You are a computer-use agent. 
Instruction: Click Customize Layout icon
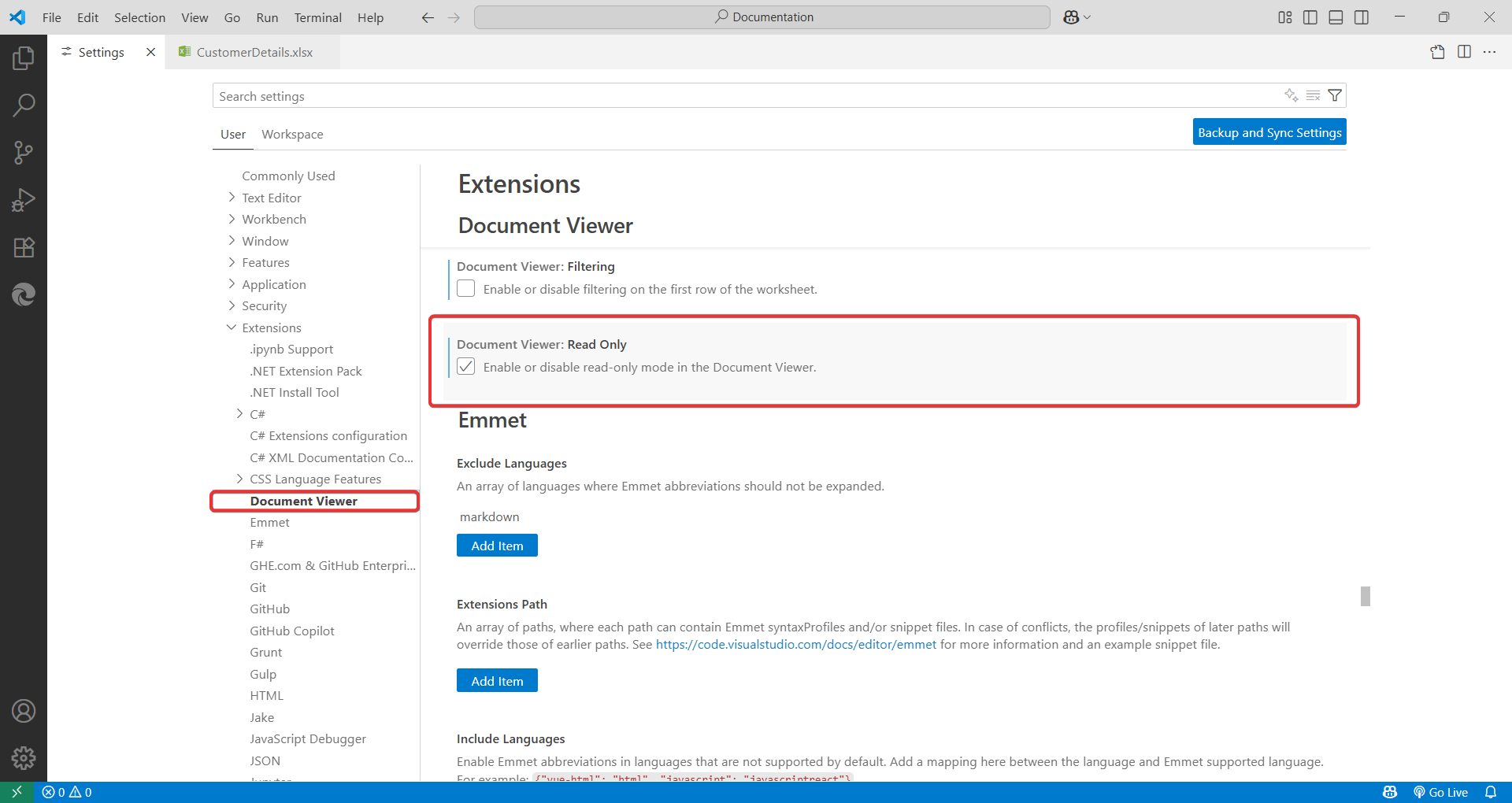1284,17
